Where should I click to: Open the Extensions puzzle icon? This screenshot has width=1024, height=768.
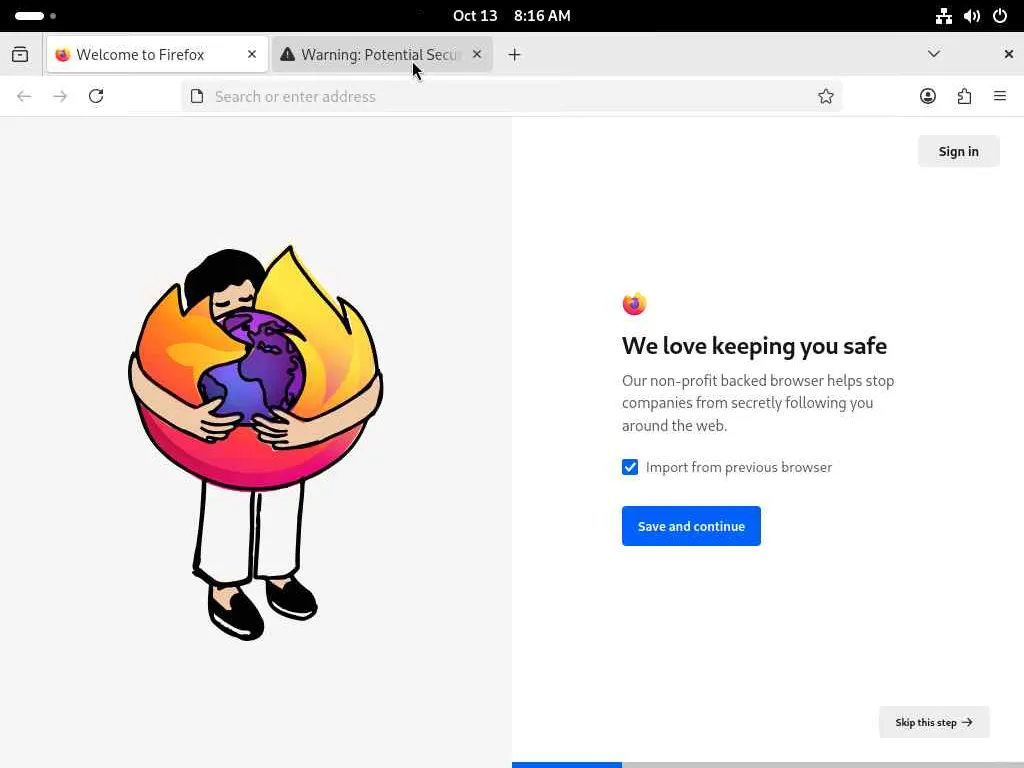point(964,96)
